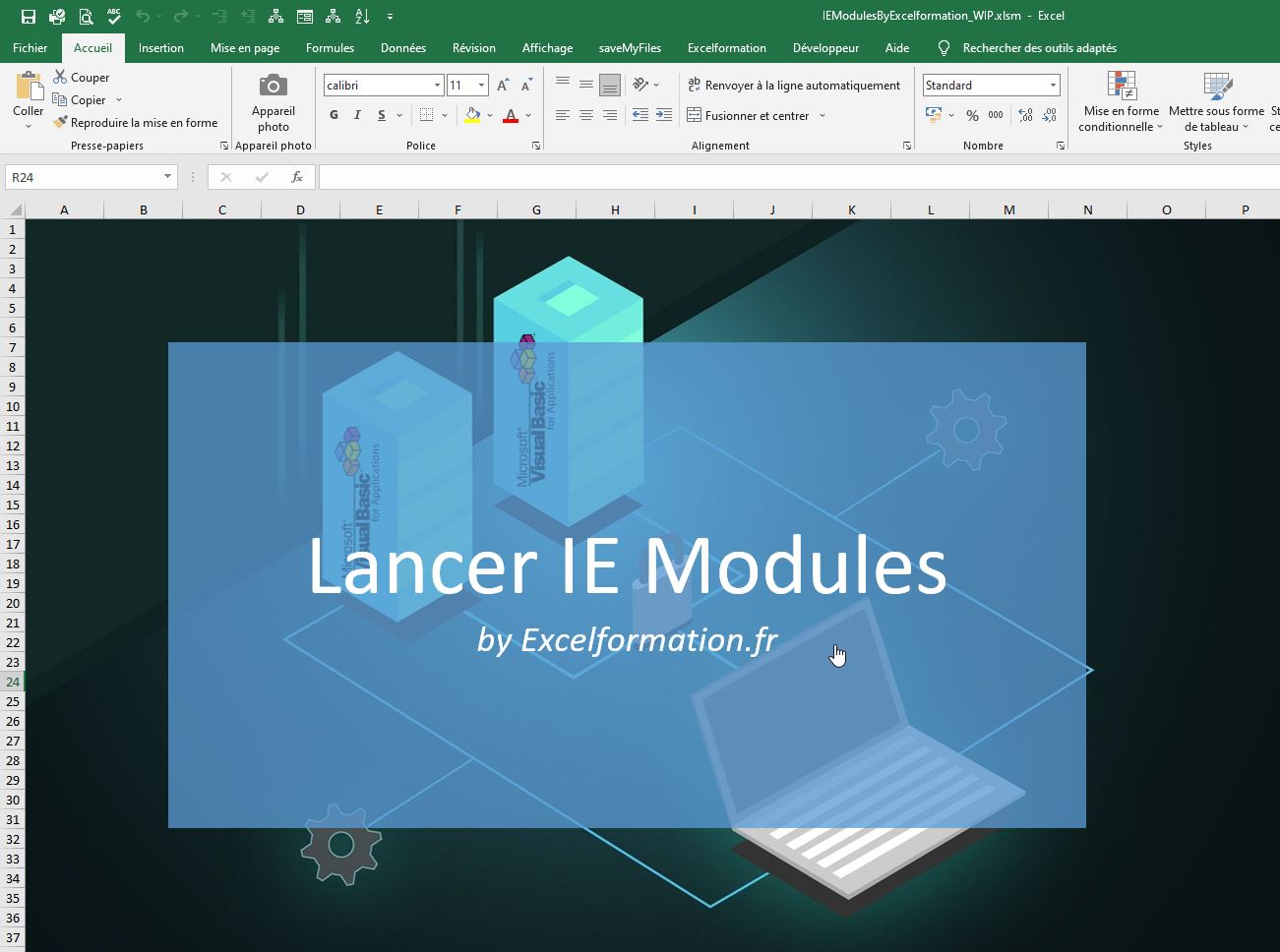Viewport: 1280px width, 952px height.
Task: Click the cell borders icon
Action: click(426, 115)
